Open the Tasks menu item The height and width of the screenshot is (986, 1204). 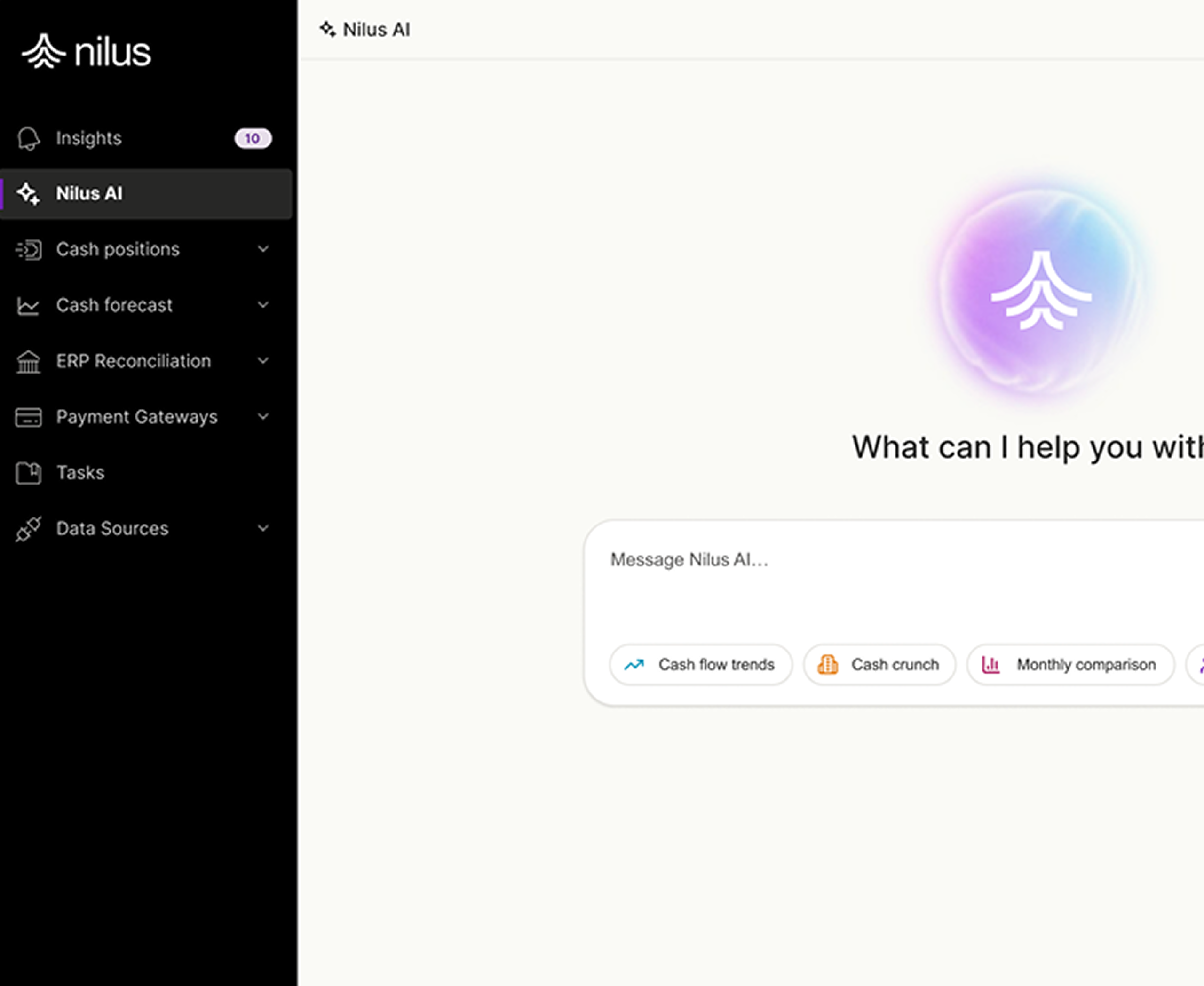80,473
